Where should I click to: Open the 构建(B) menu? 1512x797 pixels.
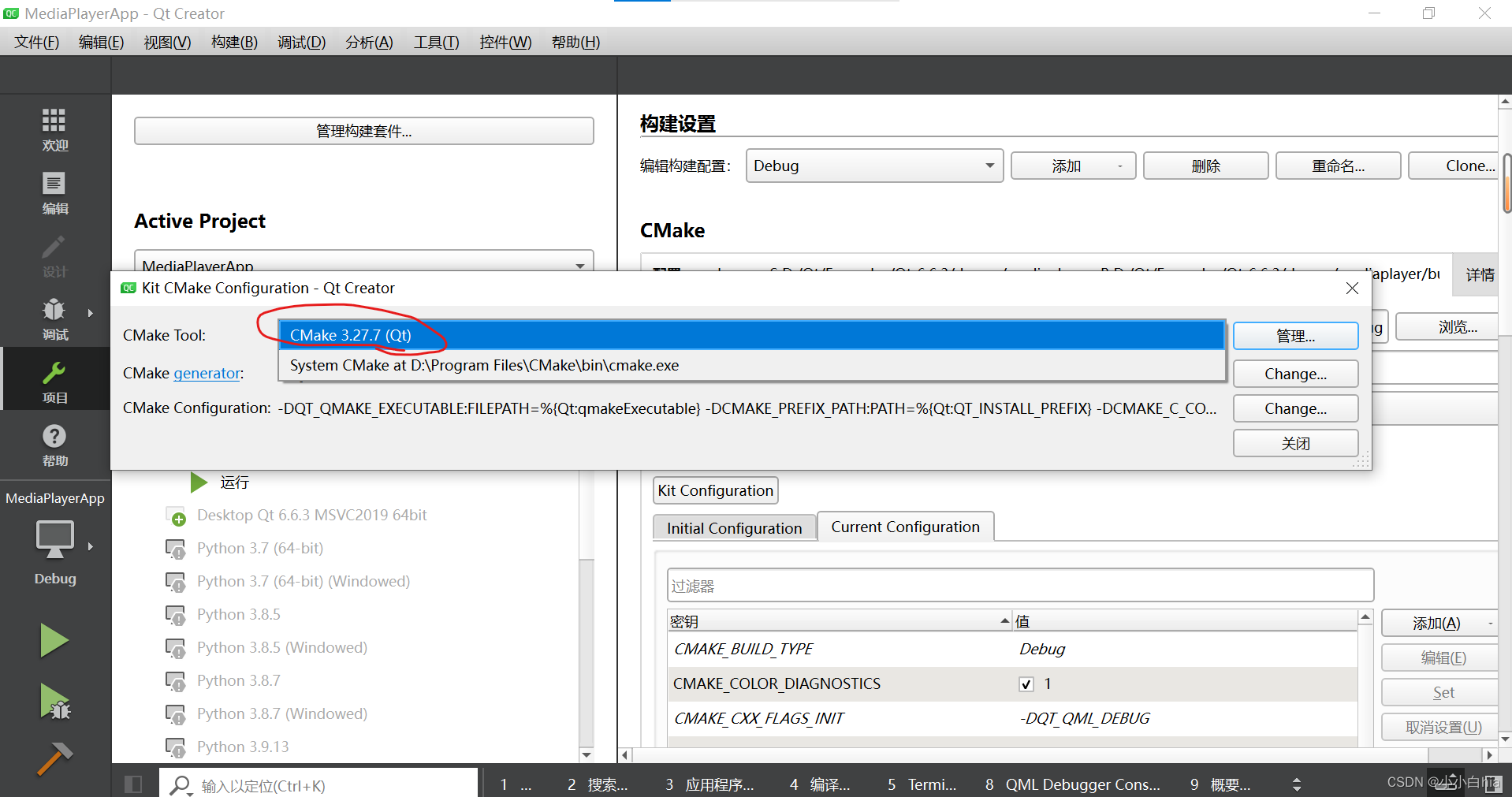(233, 42)
